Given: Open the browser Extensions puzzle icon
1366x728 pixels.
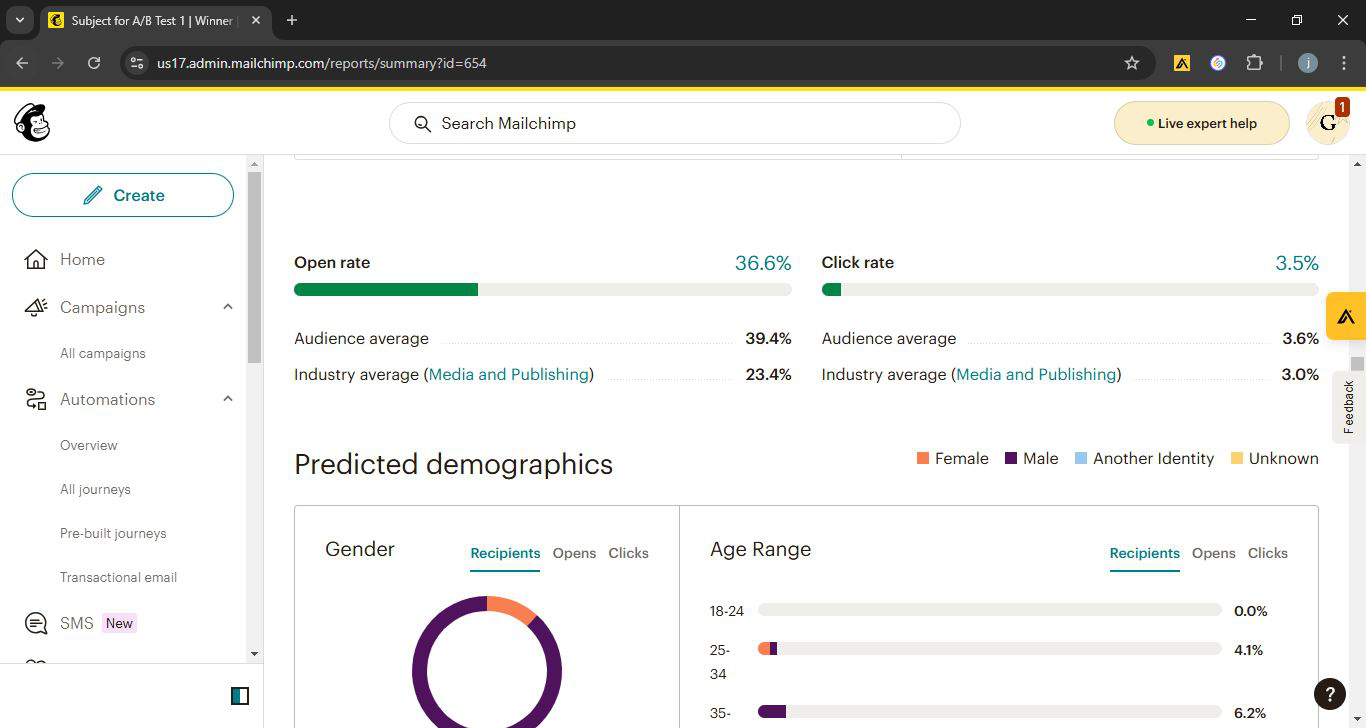Looking at the screenshot, I should [1254, 63].
